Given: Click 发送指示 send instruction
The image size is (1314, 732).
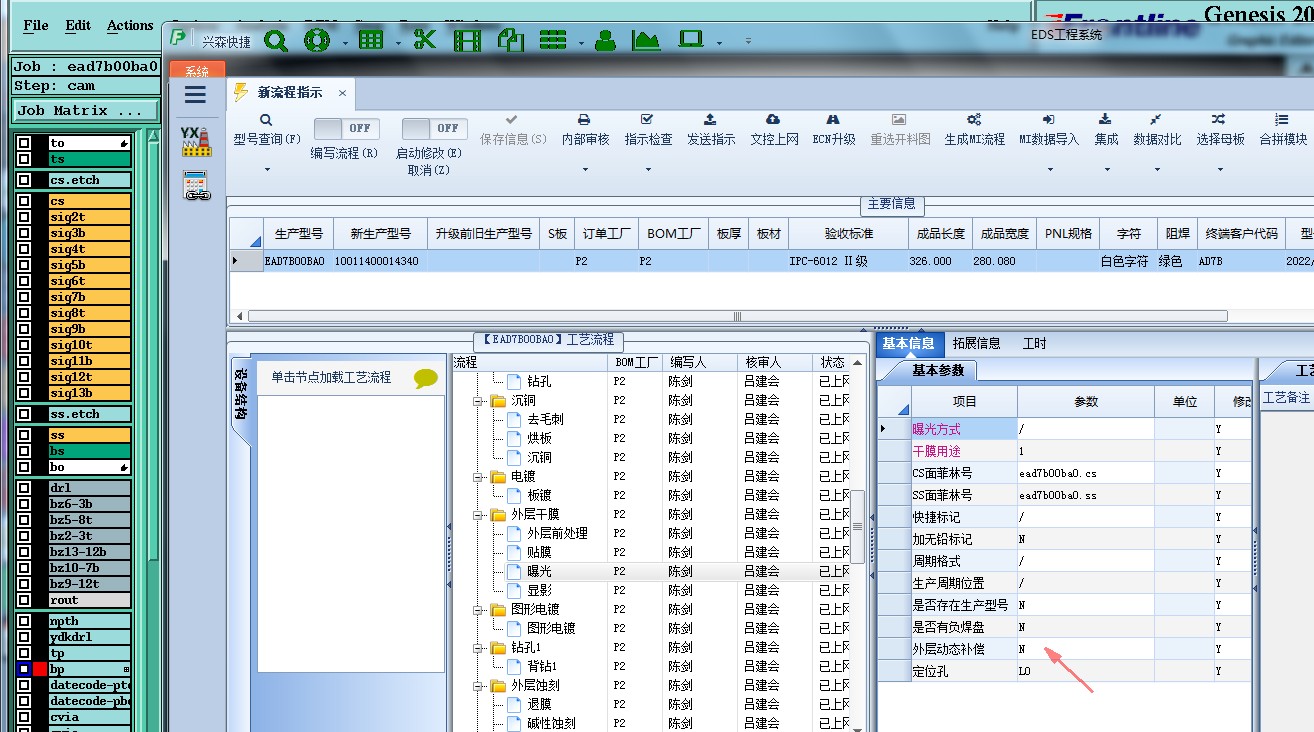Looking at the screenshot, I should tap(711, 131).
